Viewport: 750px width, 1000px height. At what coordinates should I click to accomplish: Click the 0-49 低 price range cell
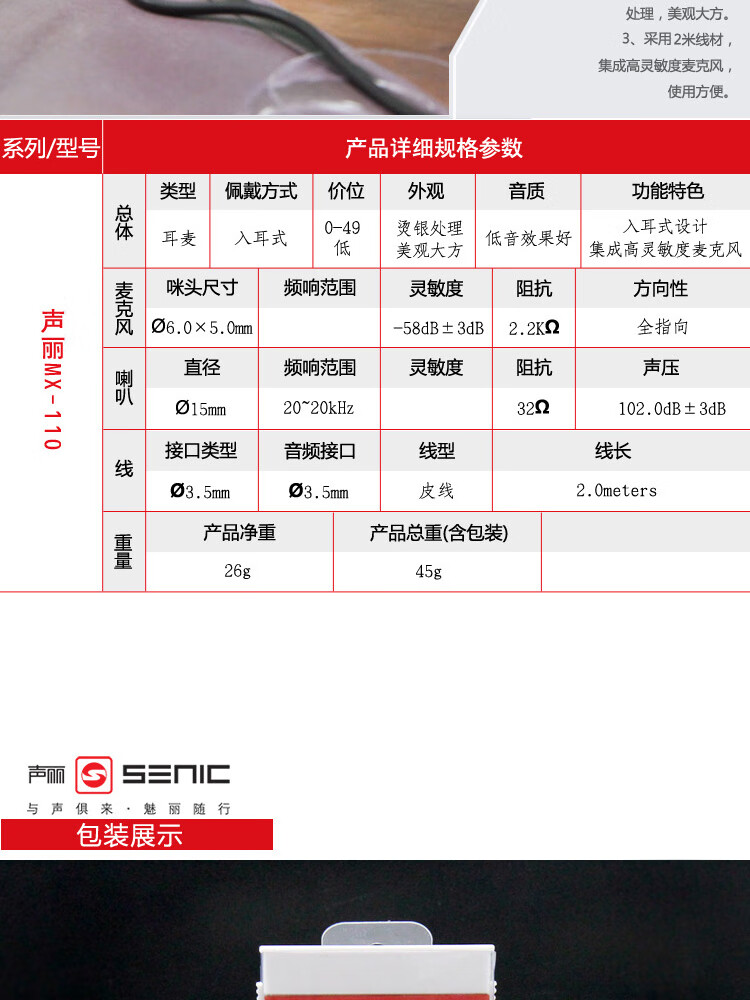coord(343,238)
